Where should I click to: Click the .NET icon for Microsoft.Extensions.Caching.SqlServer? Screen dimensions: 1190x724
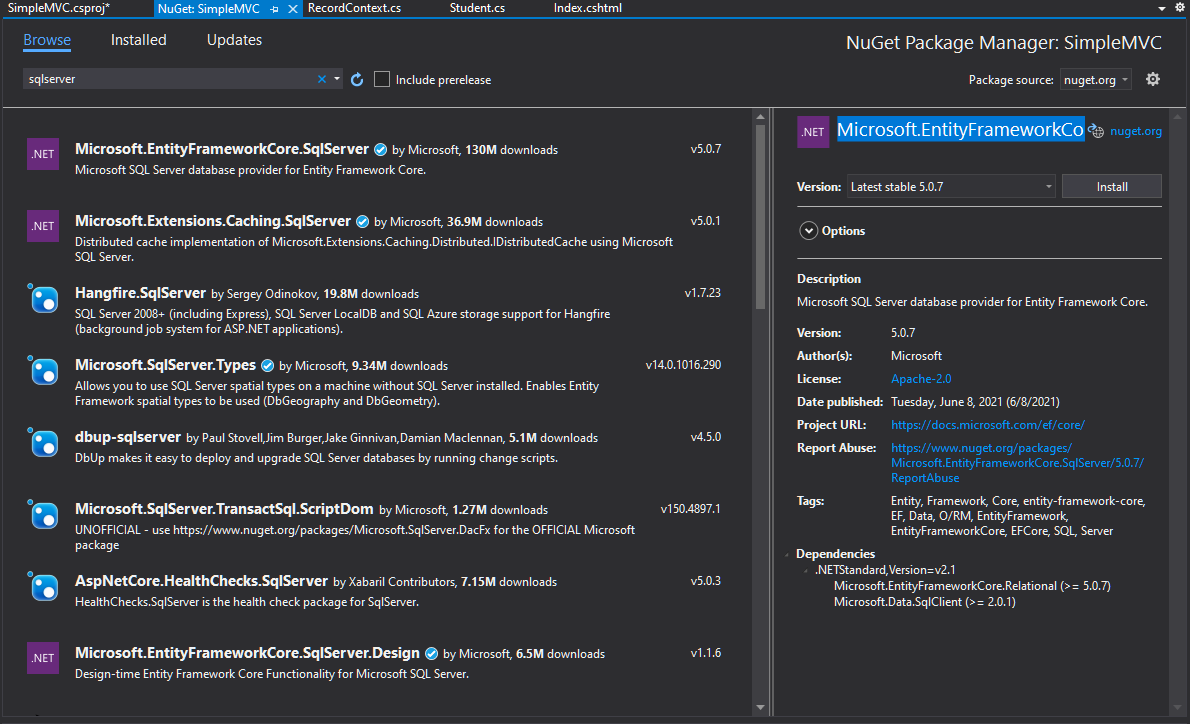click(x=43, y=226)
